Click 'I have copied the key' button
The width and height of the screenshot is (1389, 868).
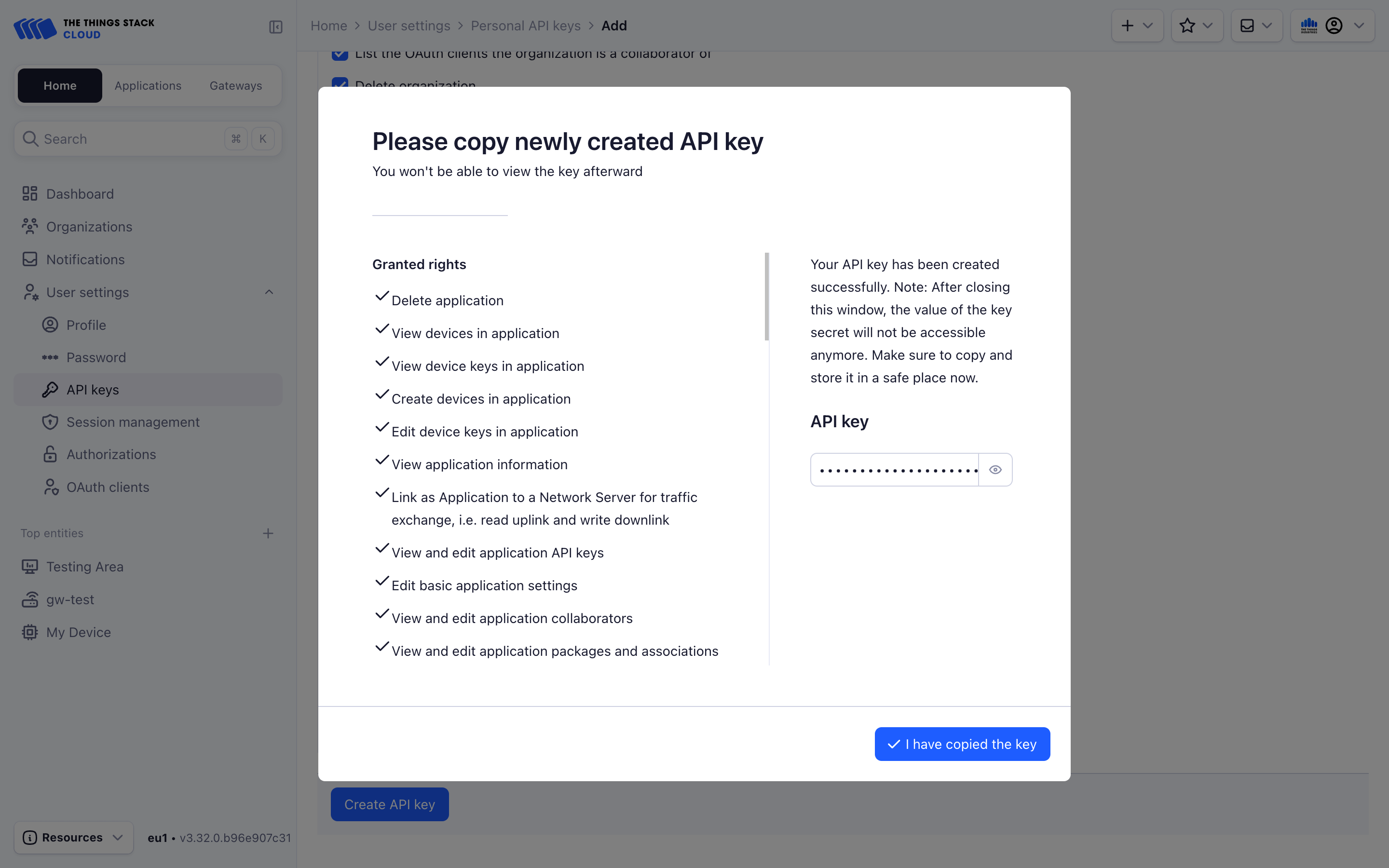pyautogui.click(x=962, y=744)
